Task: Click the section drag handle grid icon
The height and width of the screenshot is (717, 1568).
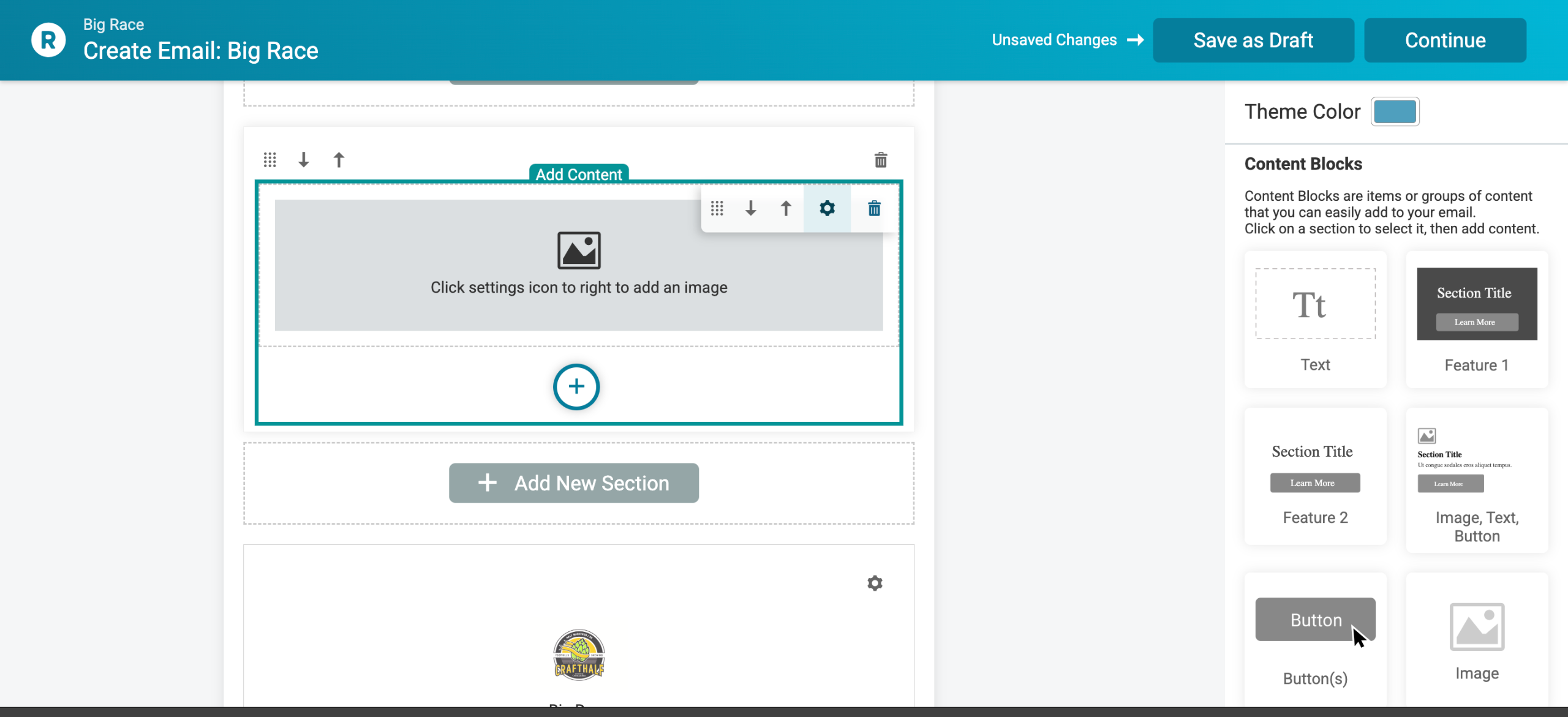Action: 270,160
